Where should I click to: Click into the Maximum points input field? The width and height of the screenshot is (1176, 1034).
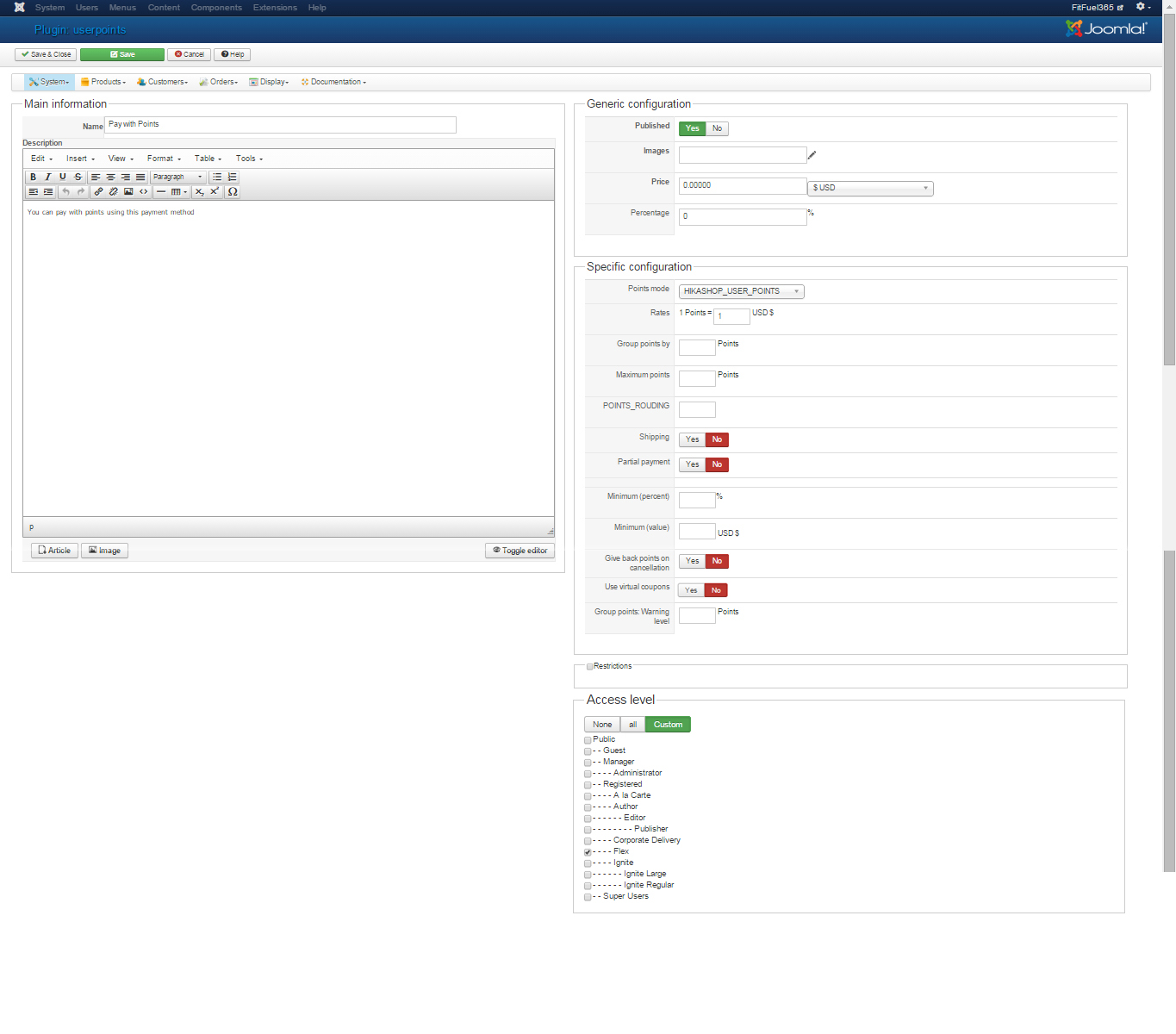[697, 378]
